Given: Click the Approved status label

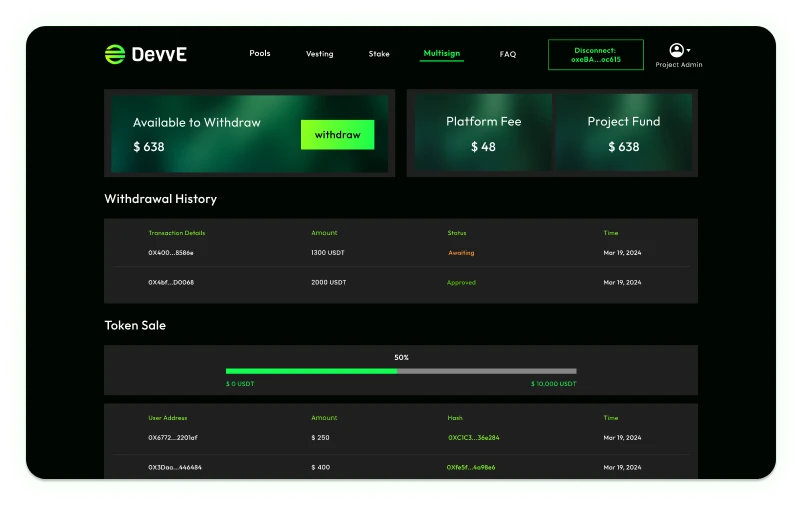Looking at the screenshot, I should tap(461, 283).
